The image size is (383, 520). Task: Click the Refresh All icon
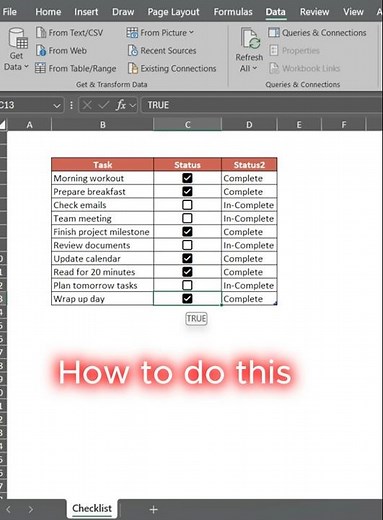250,39
